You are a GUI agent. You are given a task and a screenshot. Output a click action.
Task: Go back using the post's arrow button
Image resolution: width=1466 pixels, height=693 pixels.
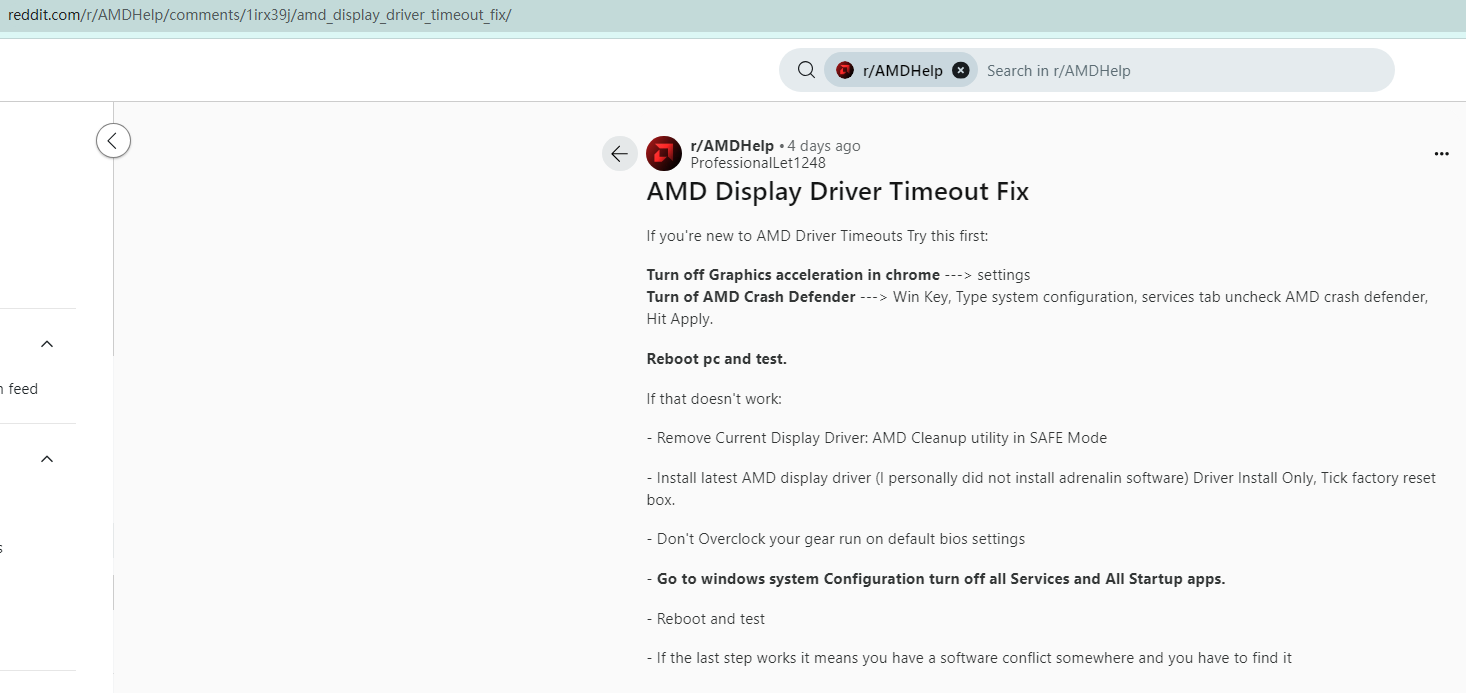[x=620, y=153]
